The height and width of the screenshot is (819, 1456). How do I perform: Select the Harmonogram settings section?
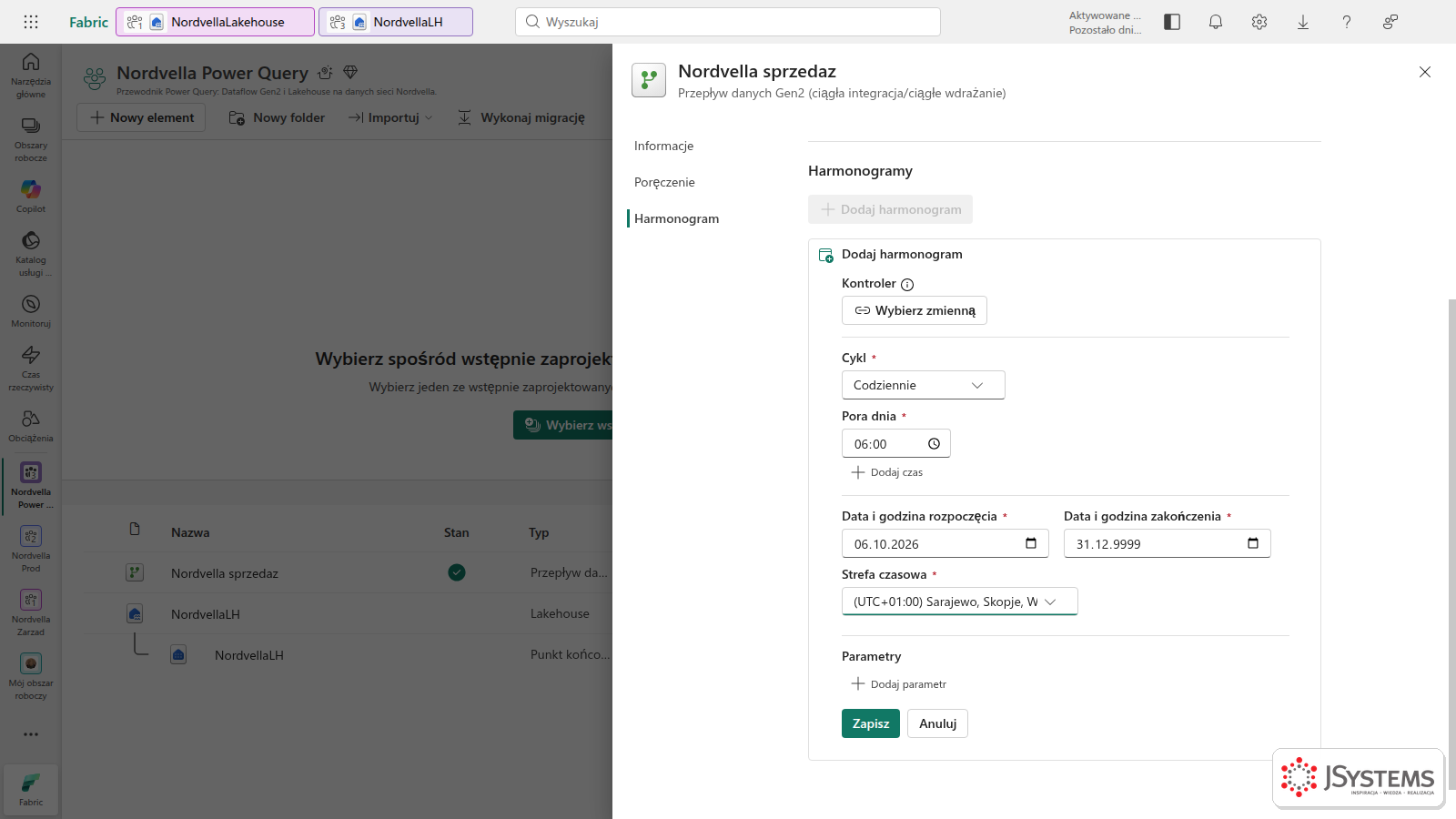click(677, 218)
